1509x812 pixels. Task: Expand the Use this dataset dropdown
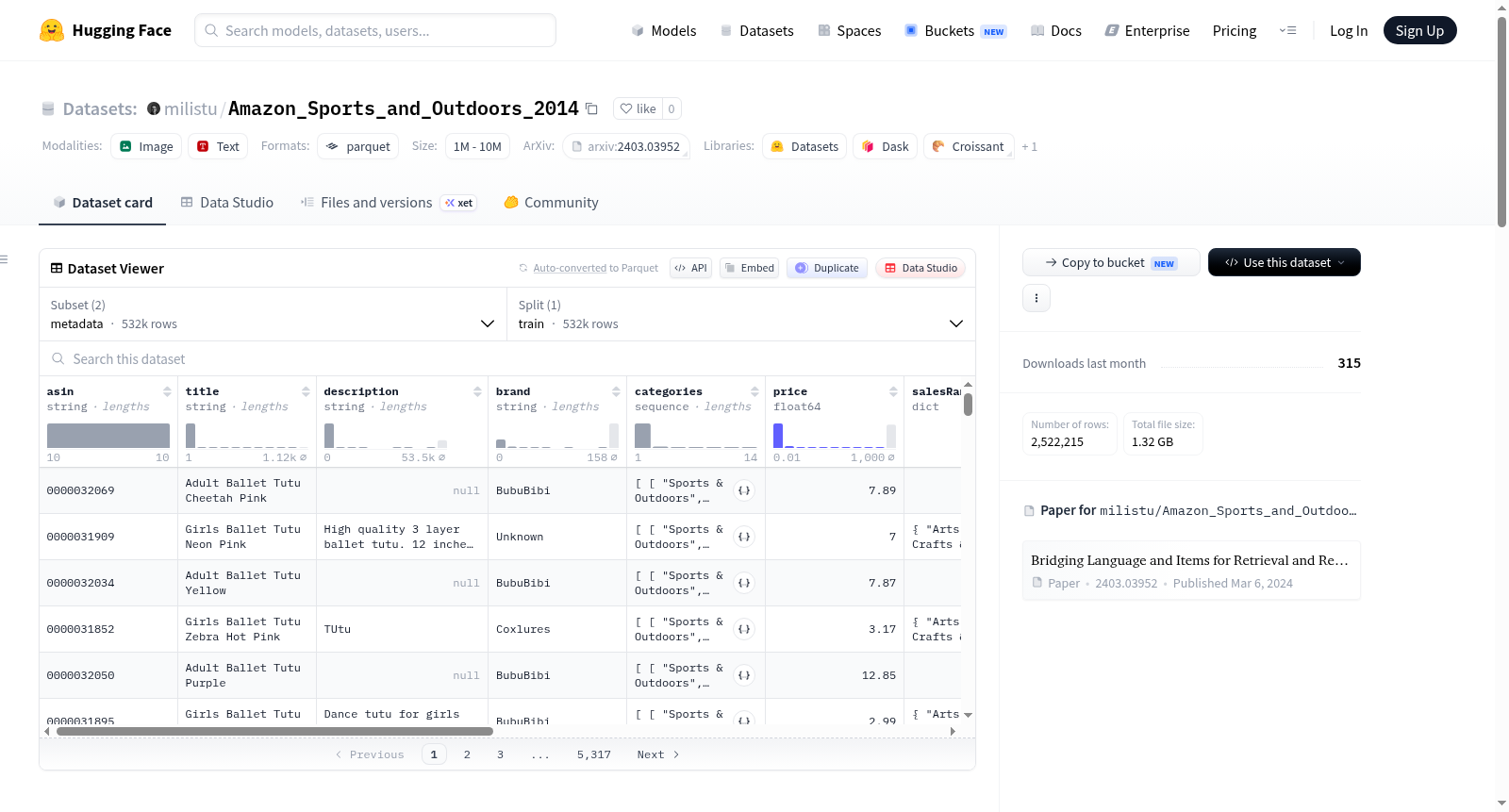pyautogui.click(x=1285, y=262)
